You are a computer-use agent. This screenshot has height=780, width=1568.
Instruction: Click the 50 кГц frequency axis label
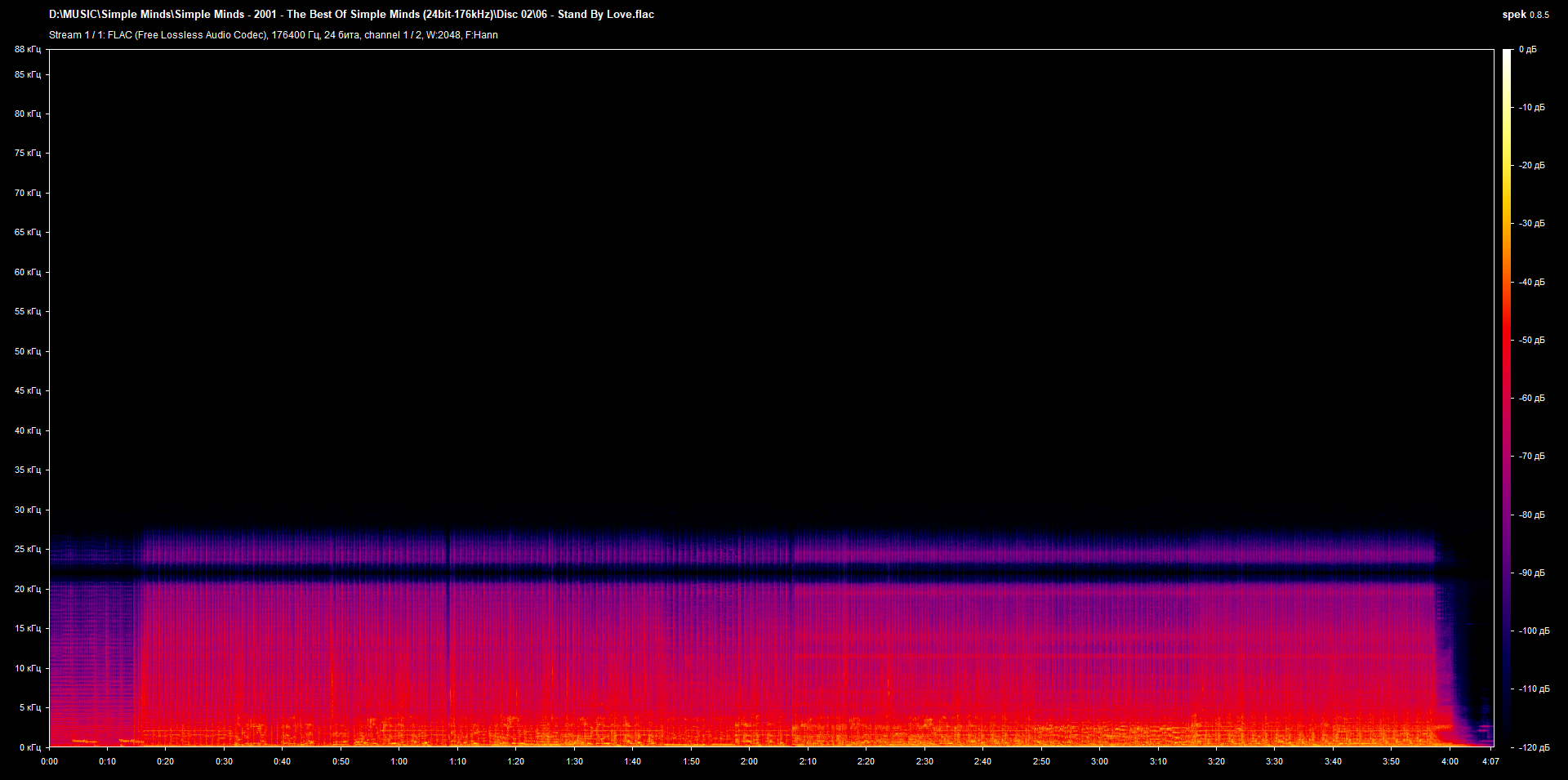(28, 351)
